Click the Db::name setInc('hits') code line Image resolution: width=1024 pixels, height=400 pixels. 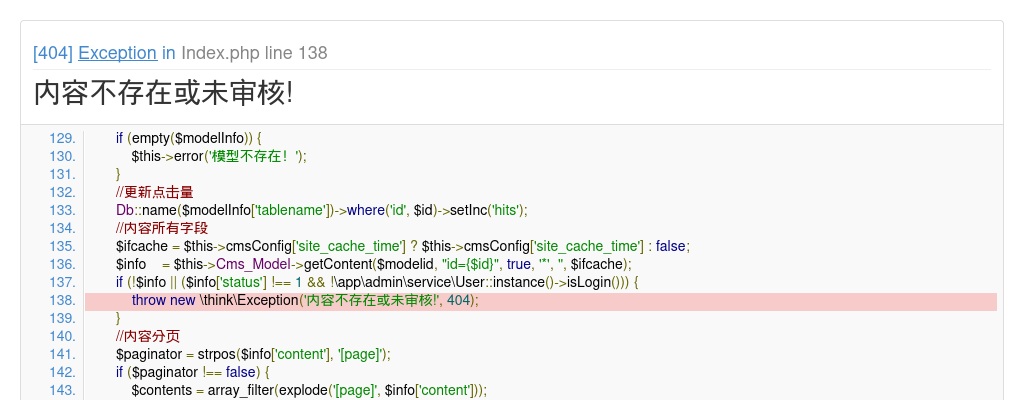(x=321, y=210)
